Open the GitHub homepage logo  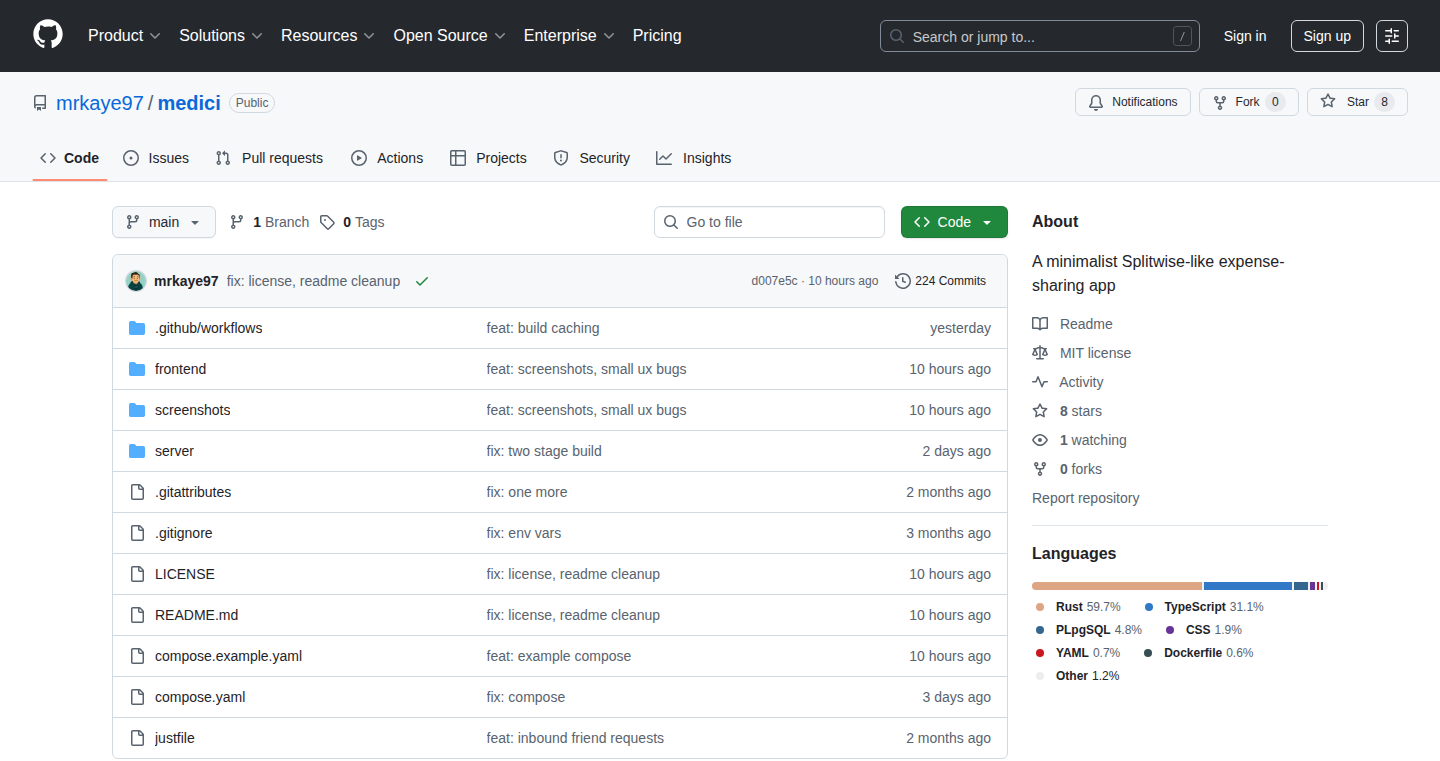[48, 35]
